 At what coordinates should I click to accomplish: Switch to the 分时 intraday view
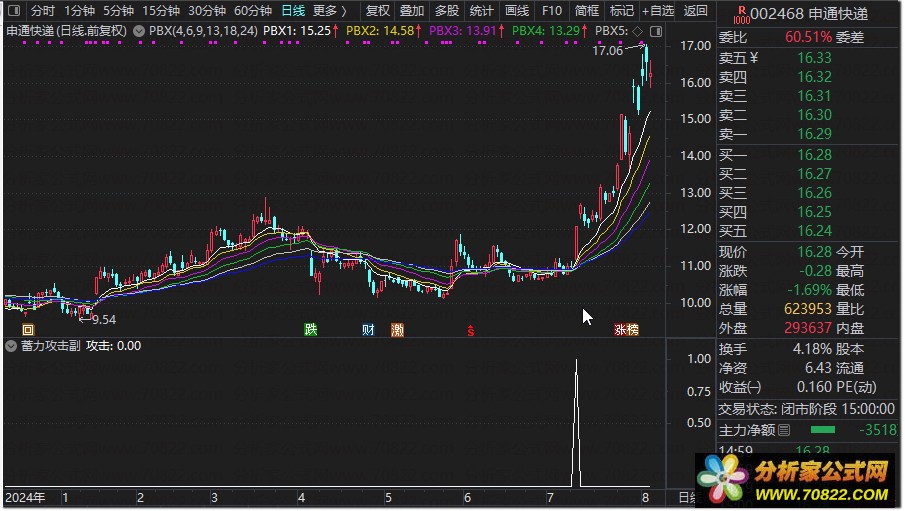(43, 10)
